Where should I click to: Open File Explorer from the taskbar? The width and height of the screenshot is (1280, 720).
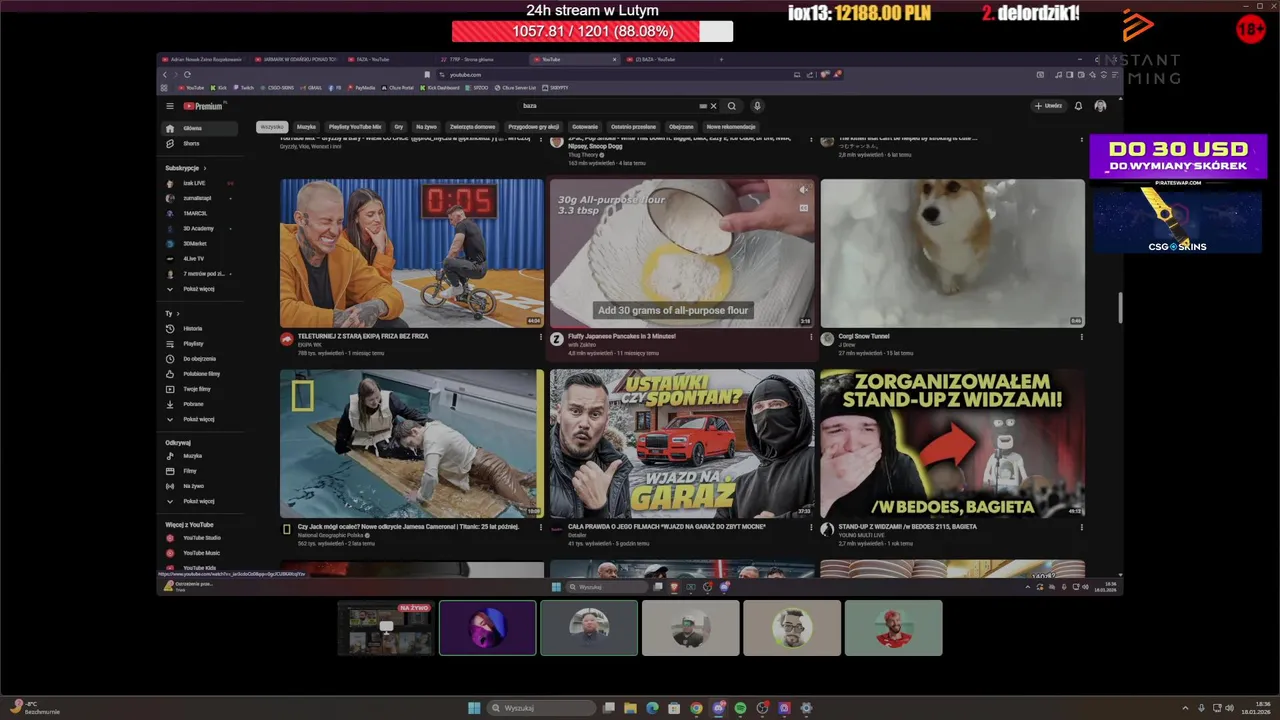[631, 708]
